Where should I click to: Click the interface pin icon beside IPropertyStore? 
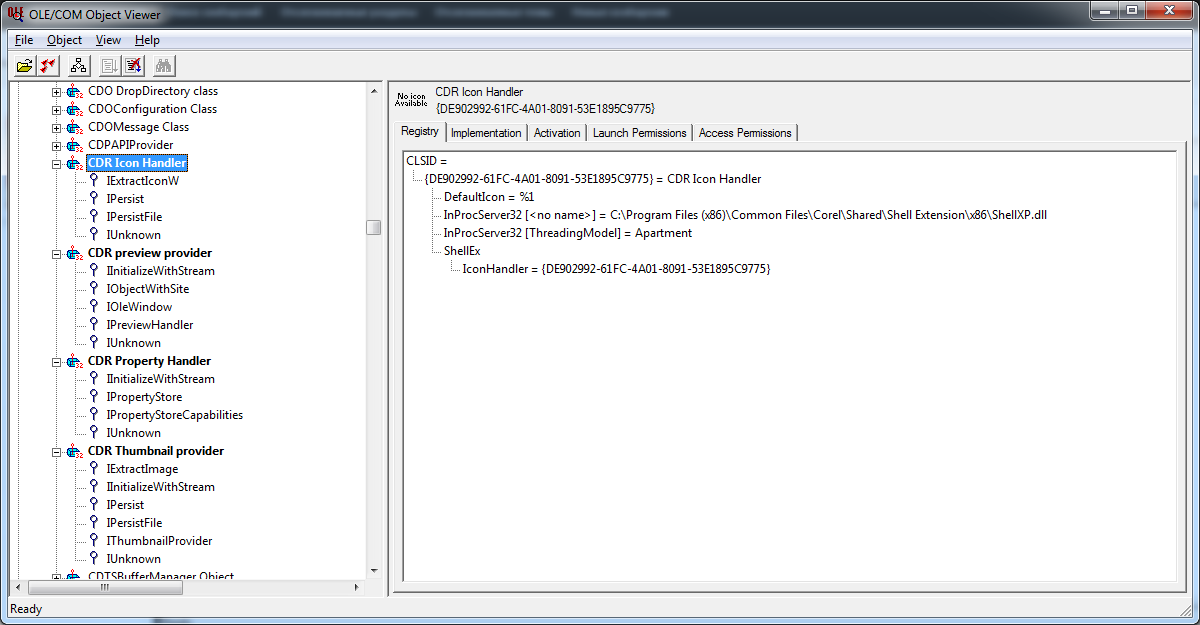point(94,397)
